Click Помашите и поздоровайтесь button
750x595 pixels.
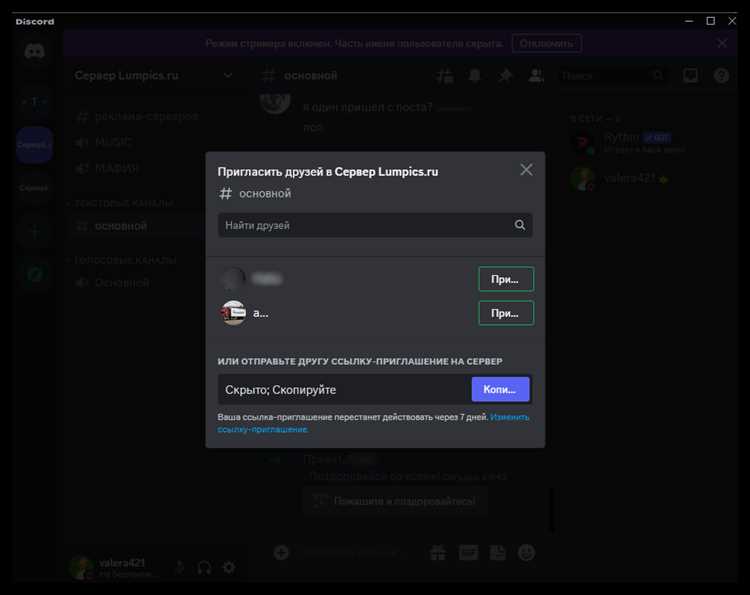coord(395,501)
